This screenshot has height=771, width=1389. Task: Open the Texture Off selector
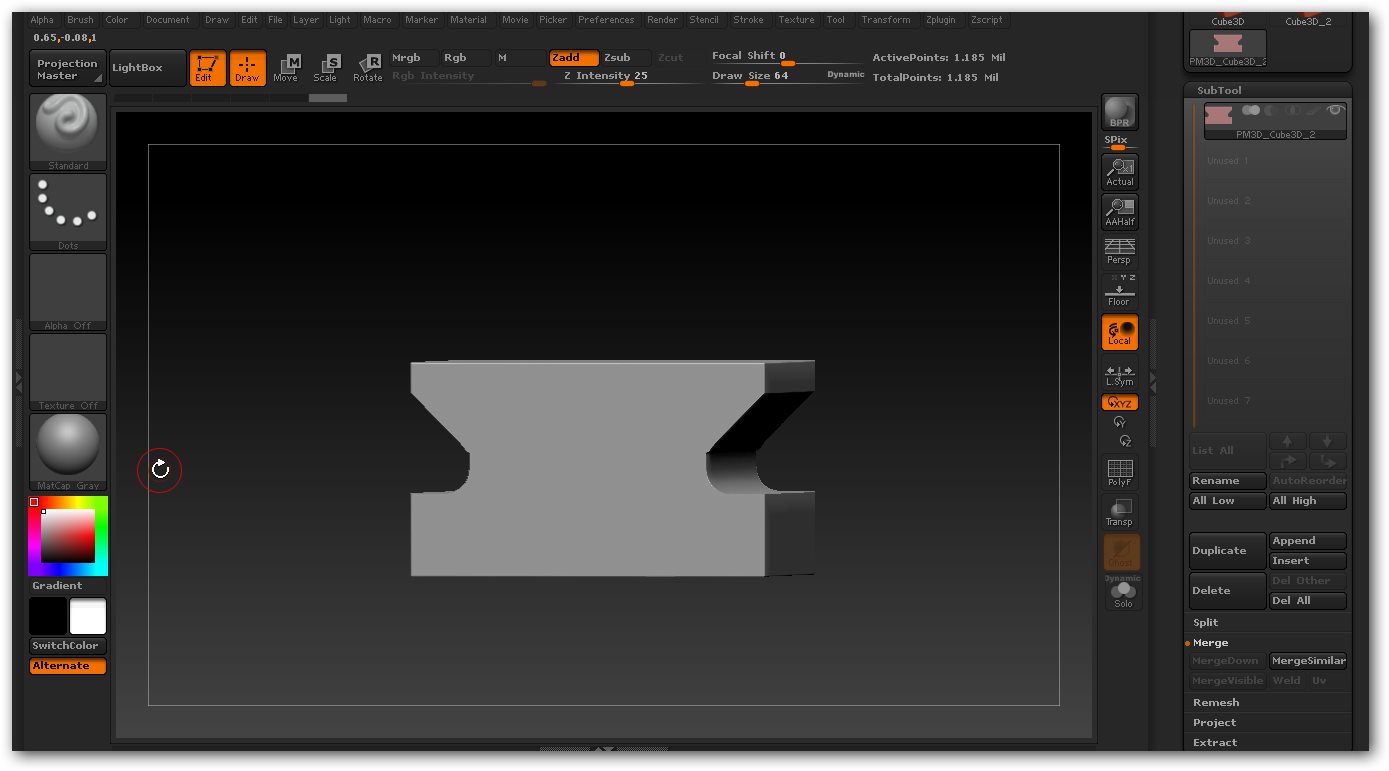[68, 372]
